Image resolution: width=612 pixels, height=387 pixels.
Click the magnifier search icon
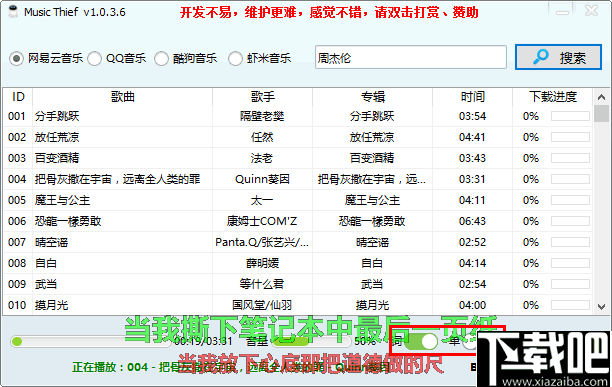pos(541,57)
